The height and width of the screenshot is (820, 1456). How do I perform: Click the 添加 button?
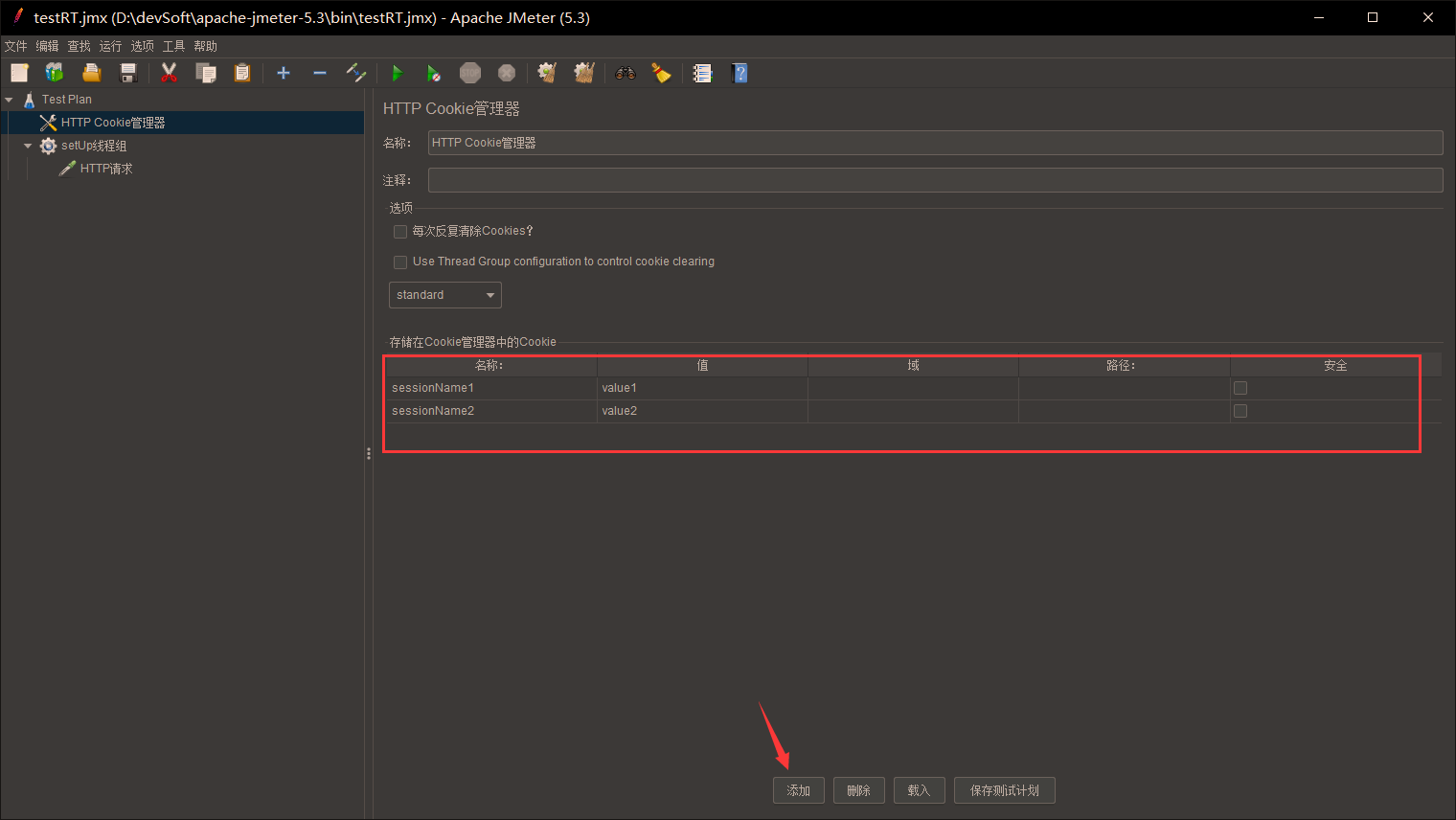pyautogui.click(x=799, y=790)
